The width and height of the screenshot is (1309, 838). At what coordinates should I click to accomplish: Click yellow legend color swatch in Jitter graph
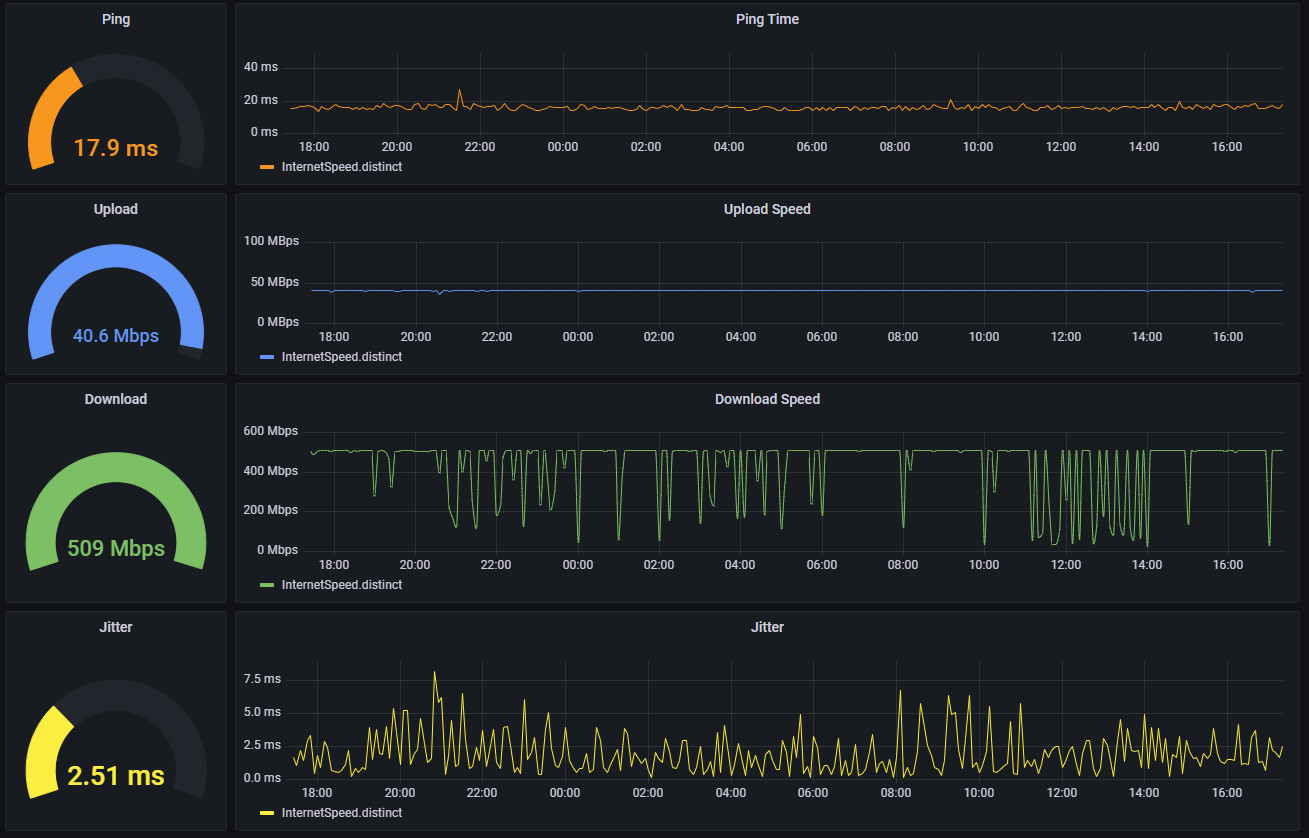(267, 813)
